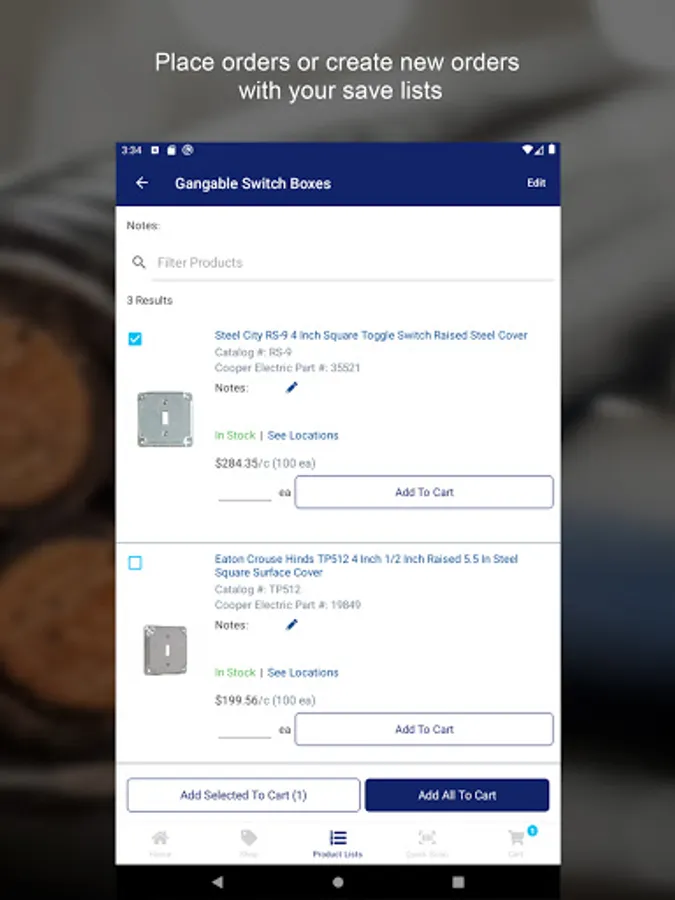The width and height of the screenshot is (675, 900).
Task: Focus the Filter Products field
Action: point(352,263)
